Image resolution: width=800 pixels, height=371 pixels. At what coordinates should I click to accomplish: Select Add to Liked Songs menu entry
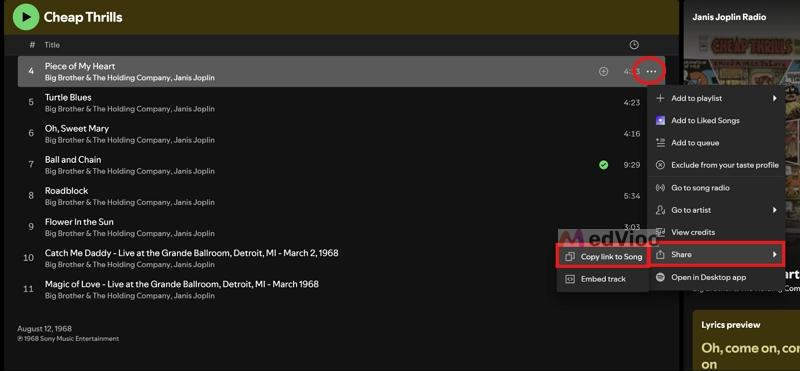click(716, 120)
